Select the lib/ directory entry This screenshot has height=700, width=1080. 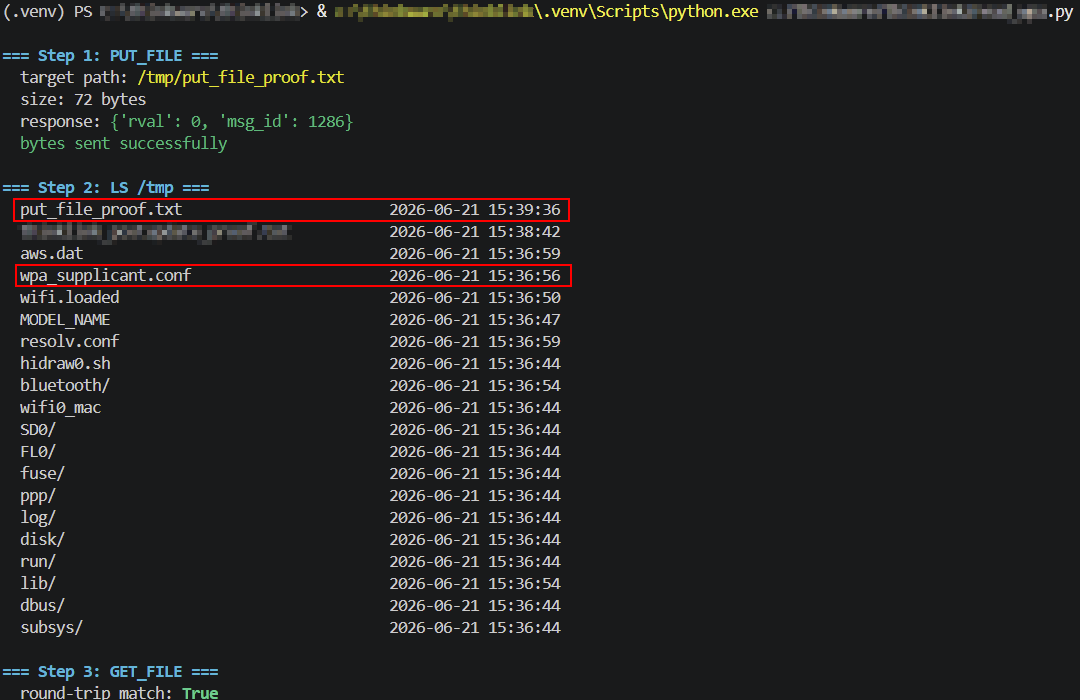point(38,584)
